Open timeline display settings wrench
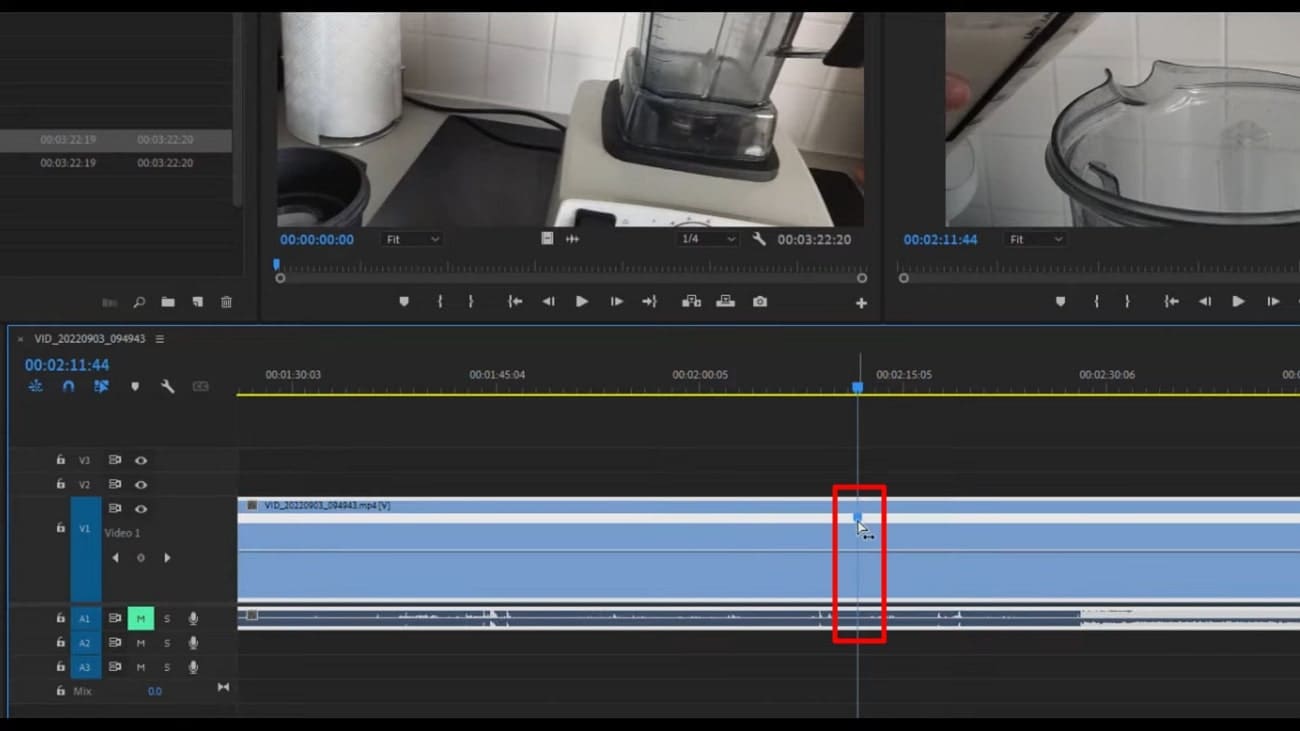The image size is (1300, 731). tap(168, 386)
